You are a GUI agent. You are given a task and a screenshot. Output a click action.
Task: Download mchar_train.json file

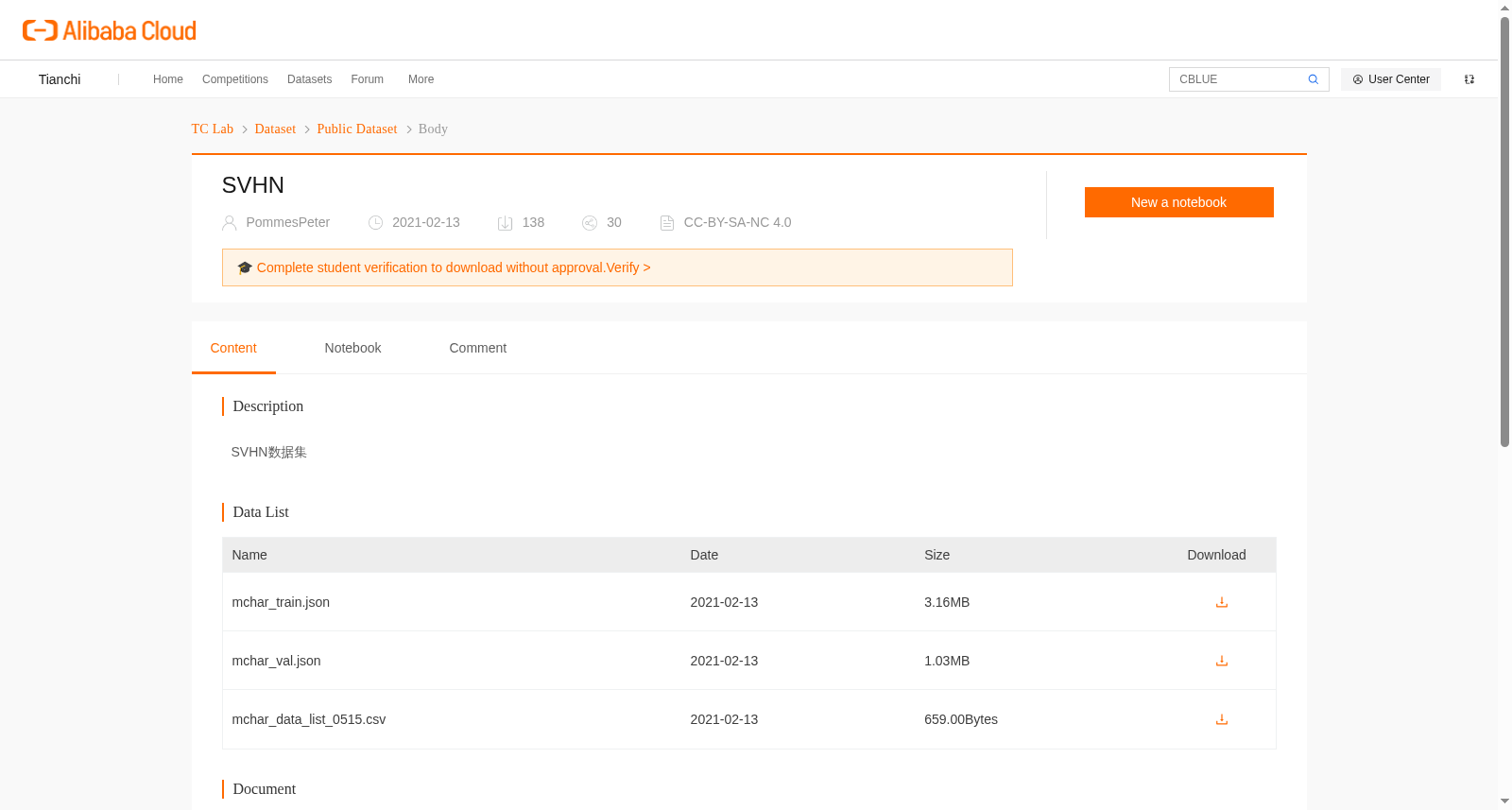pyautogui.click(x=1221, y=602)
